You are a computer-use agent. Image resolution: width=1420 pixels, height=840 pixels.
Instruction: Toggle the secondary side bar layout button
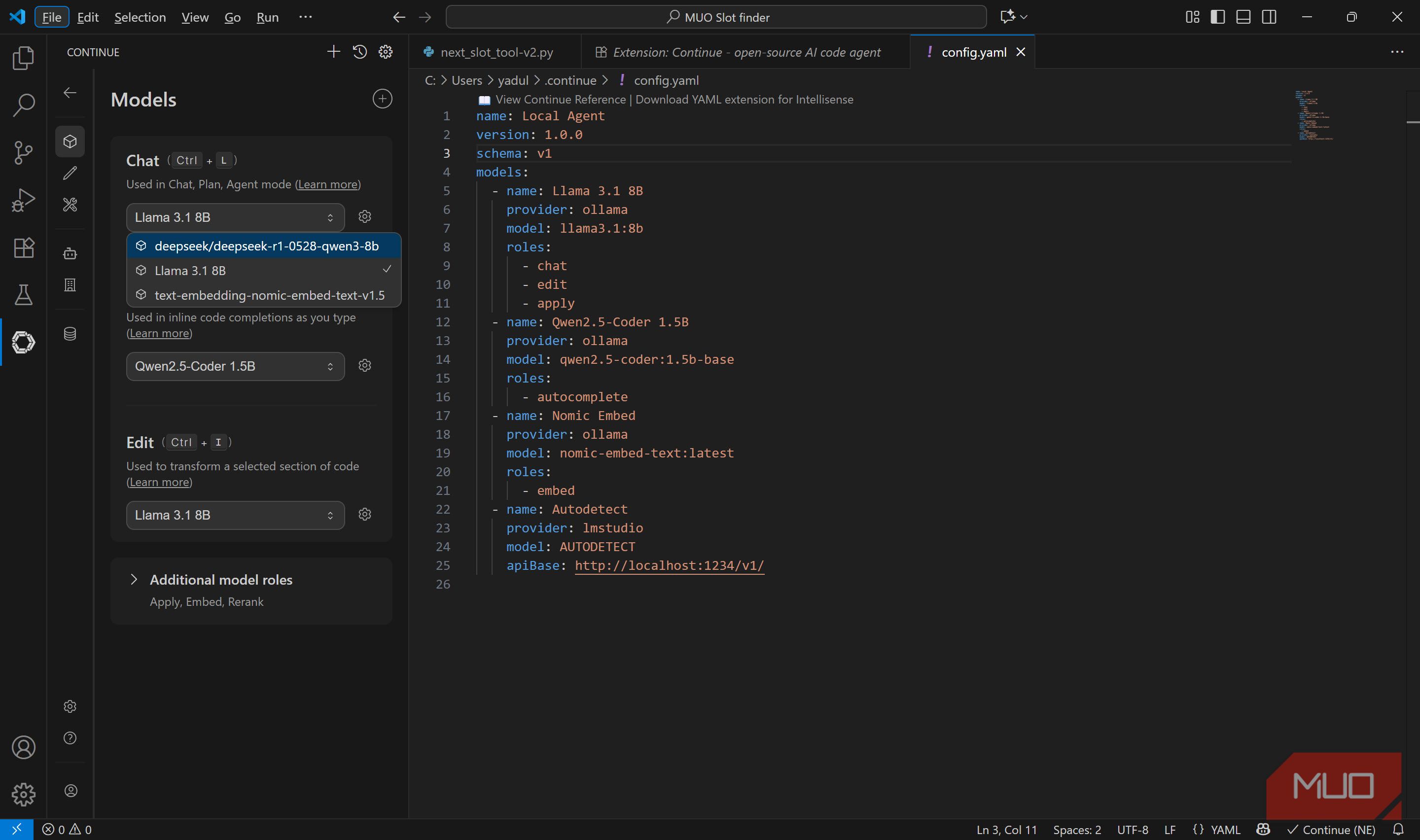pyautogui.click(x=1269, y=17)
